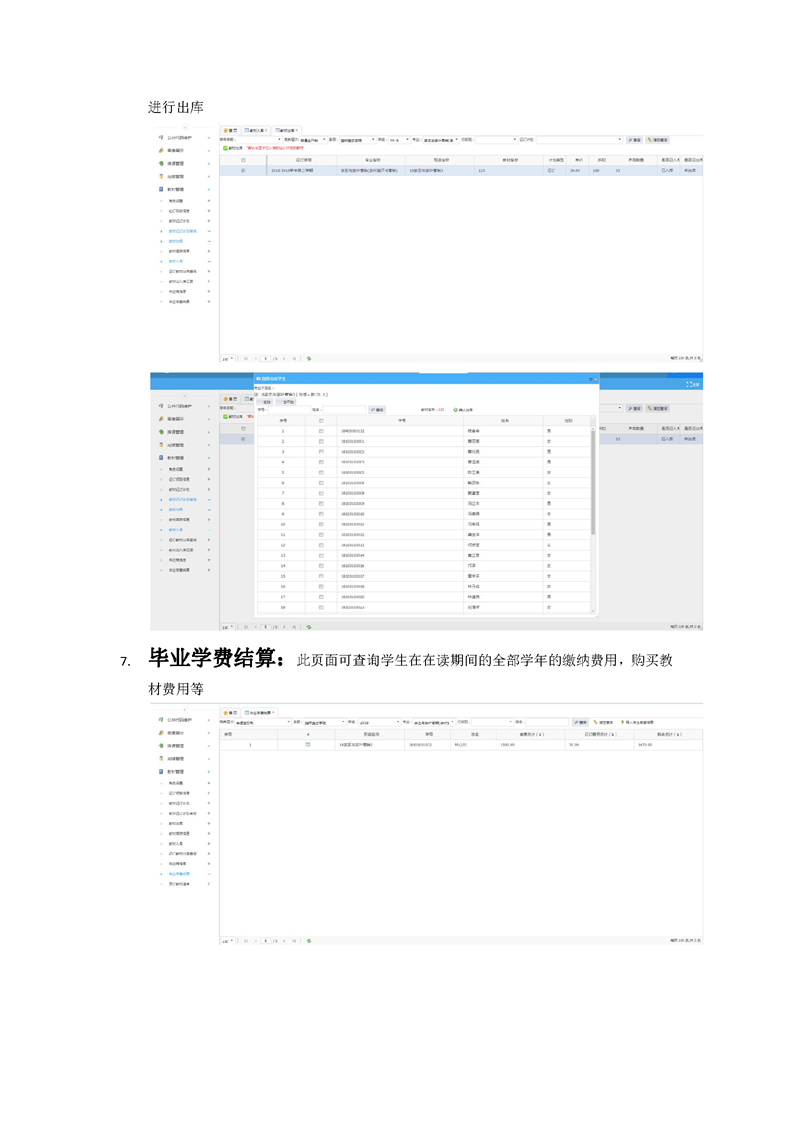Click the 学号 search field in the student dialog

(290, 409)
